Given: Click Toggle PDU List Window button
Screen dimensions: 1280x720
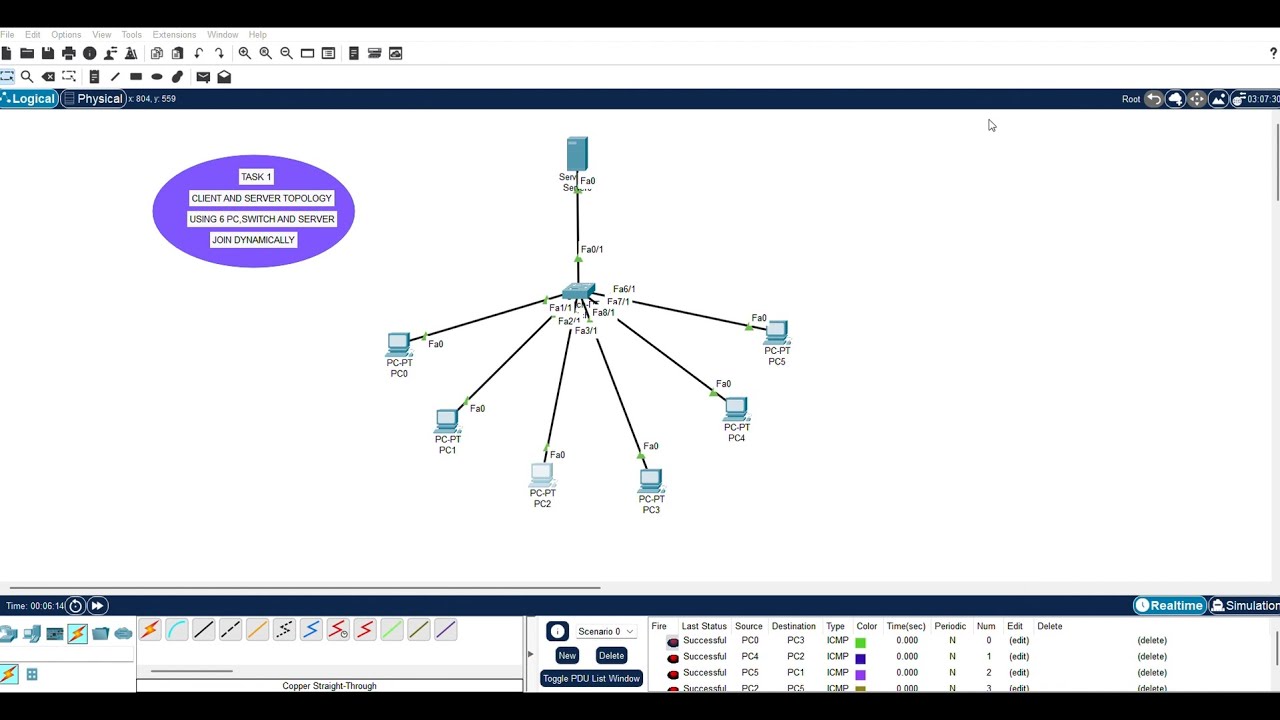Looking at the screenshot, I should (x=591, y=679).
